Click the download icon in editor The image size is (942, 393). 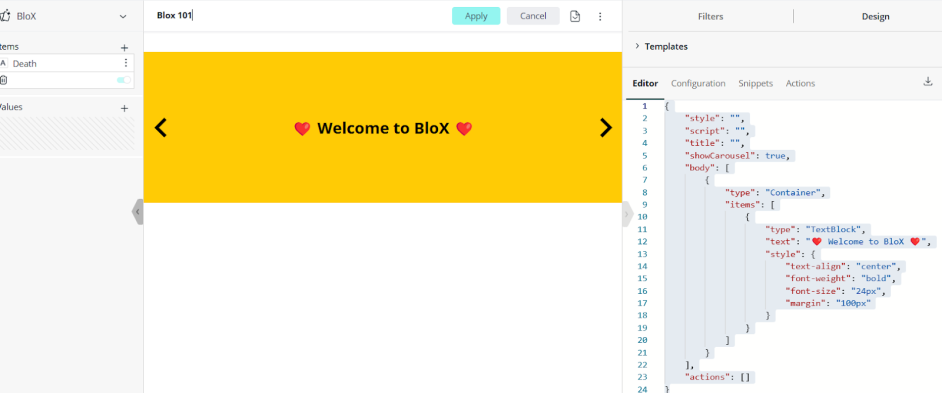[928, 82]
